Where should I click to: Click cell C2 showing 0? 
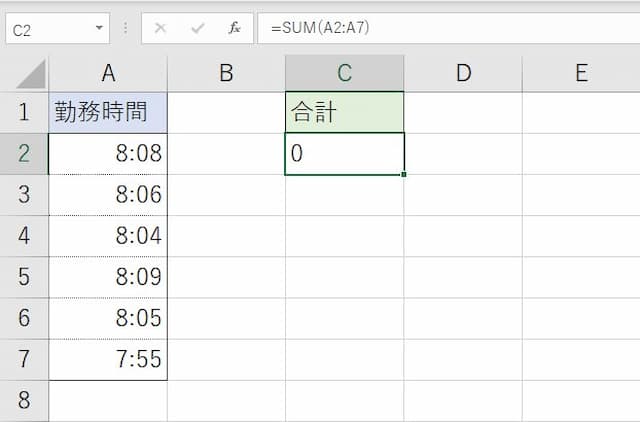point(344,154)
